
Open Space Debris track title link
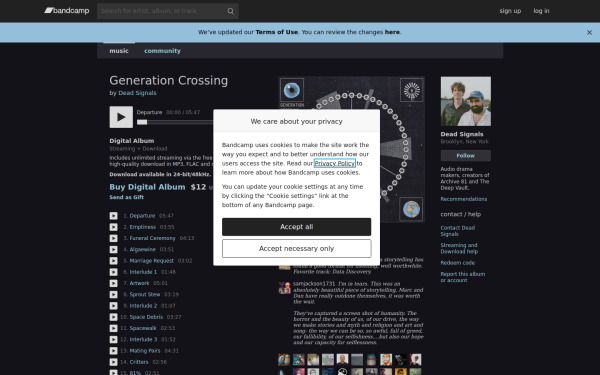click(x=146, y=317)
